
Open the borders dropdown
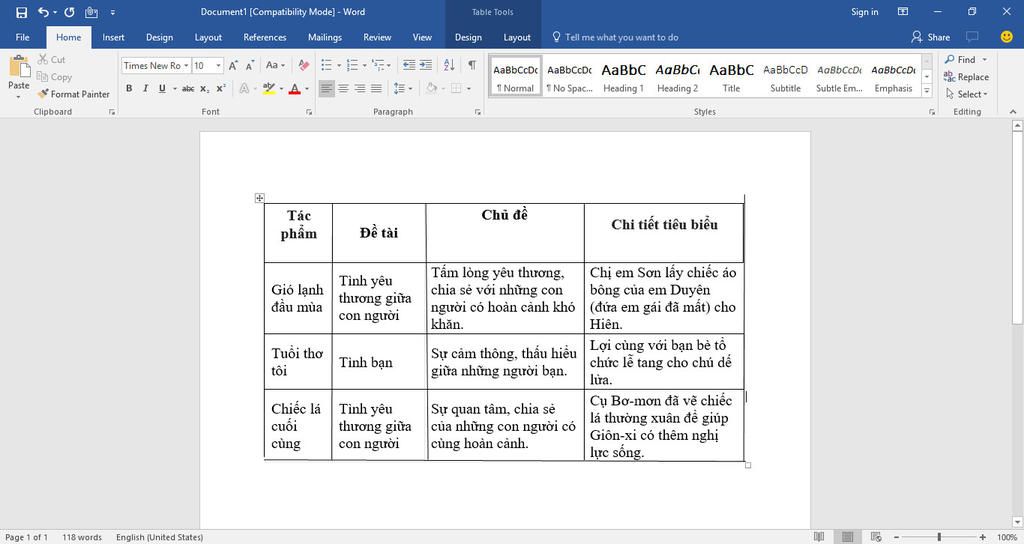[x=470, y=88]
